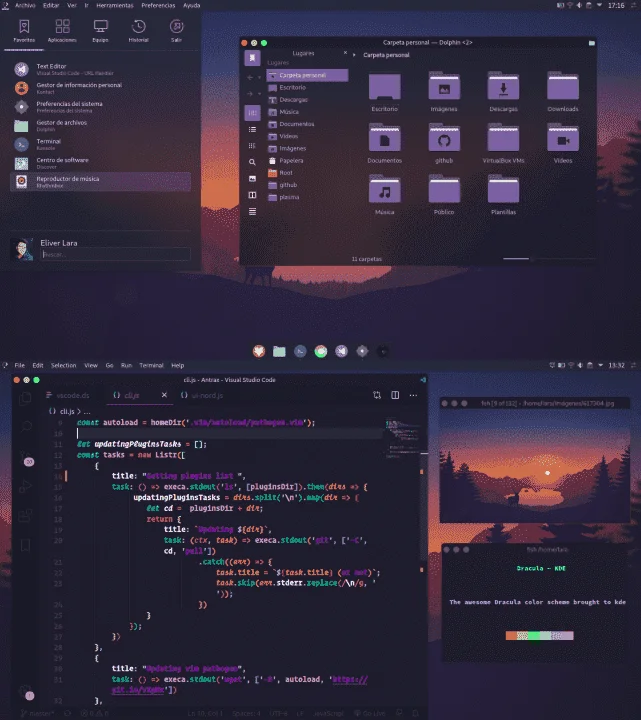Screen dimensions: 641x720
Task: Close the cli.js editor tab
Action: 164,395
